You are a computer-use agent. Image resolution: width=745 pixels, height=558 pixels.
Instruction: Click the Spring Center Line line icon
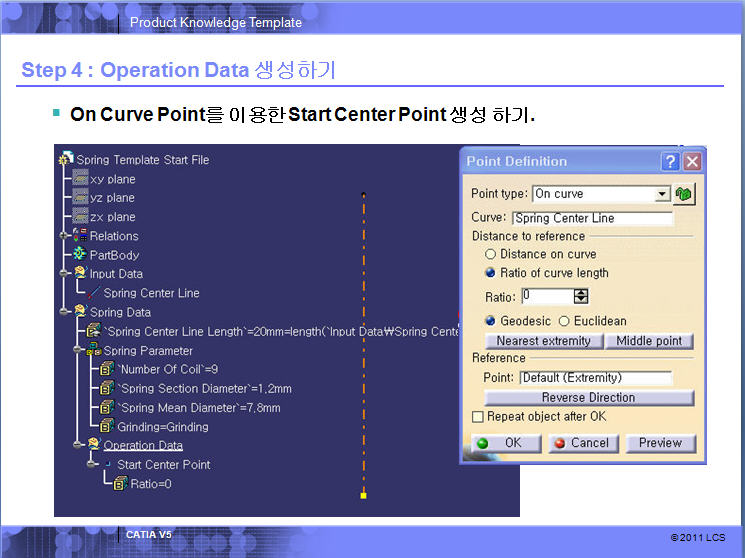(94, 292)
